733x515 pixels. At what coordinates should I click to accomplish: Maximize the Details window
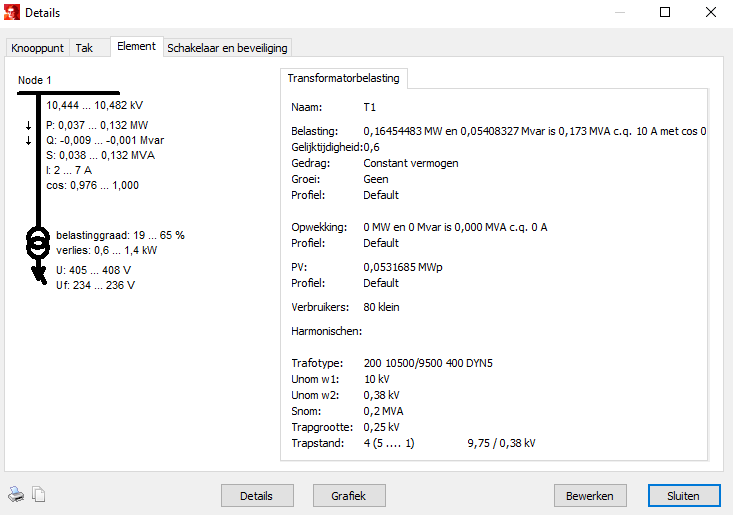[x=665, y=12]
